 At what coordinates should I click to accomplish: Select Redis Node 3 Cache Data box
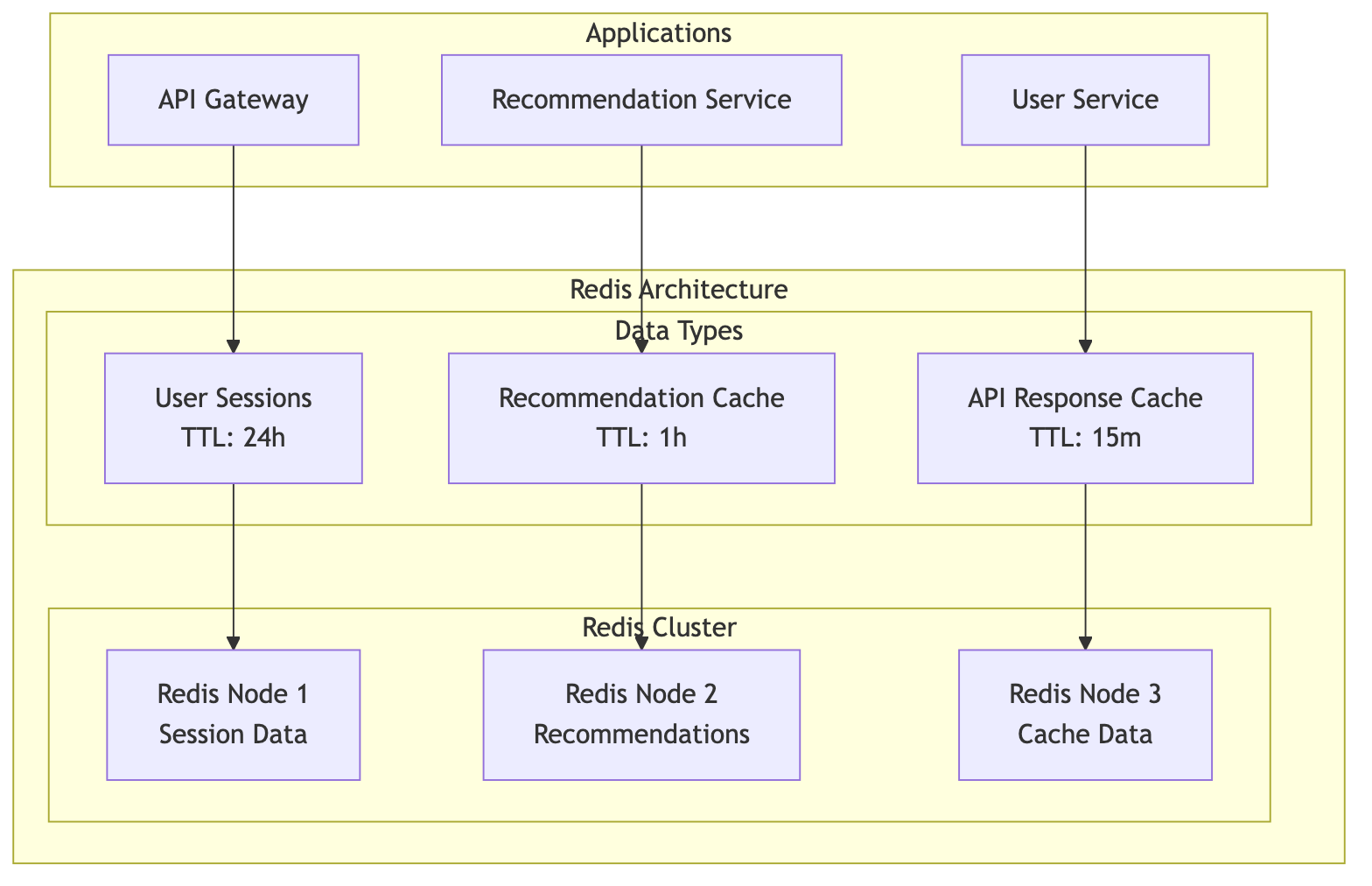(x=1085, y=714)
